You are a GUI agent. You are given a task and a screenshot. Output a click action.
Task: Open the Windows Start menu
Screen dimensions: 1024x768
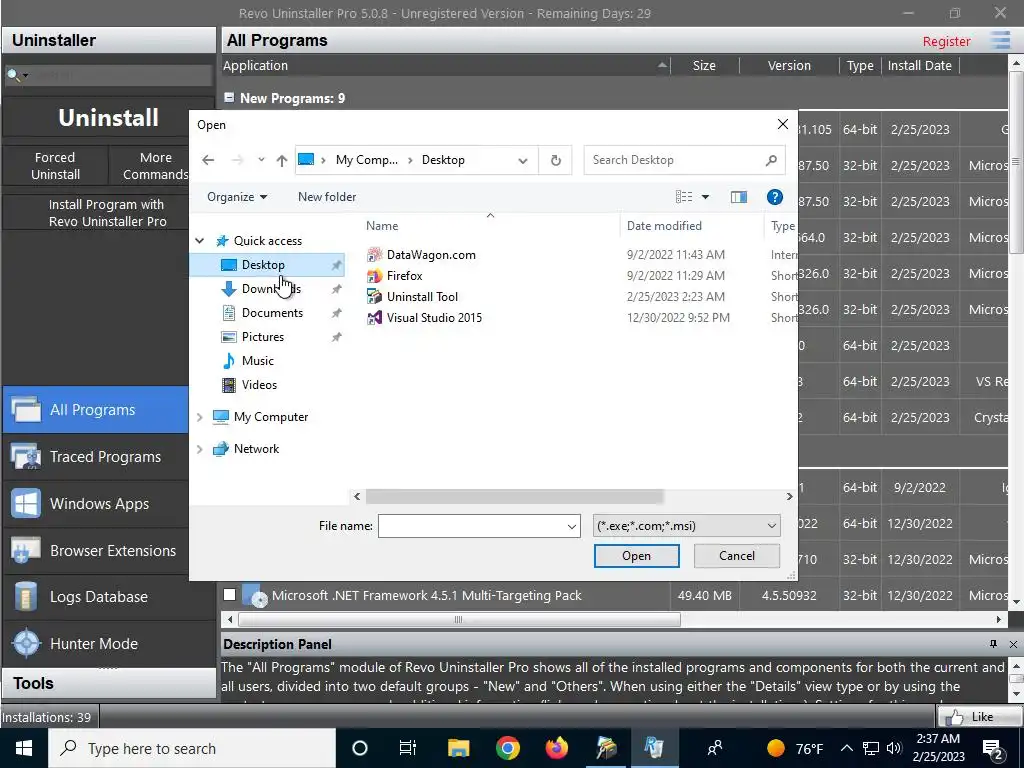point(24,748)
